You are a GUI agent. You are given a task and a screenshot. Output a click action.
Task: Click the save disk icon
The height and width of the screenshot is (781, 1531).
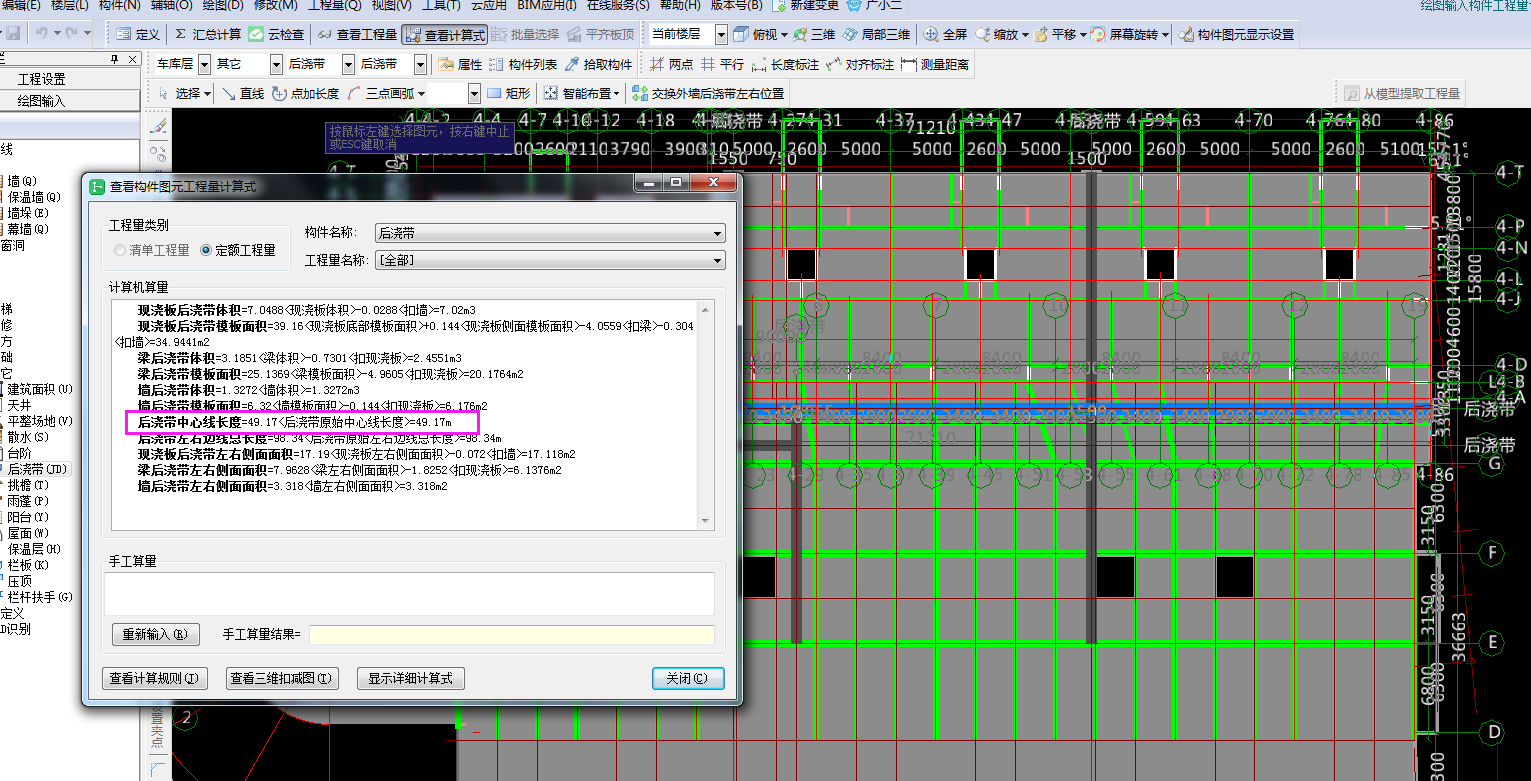pos(13,34)
